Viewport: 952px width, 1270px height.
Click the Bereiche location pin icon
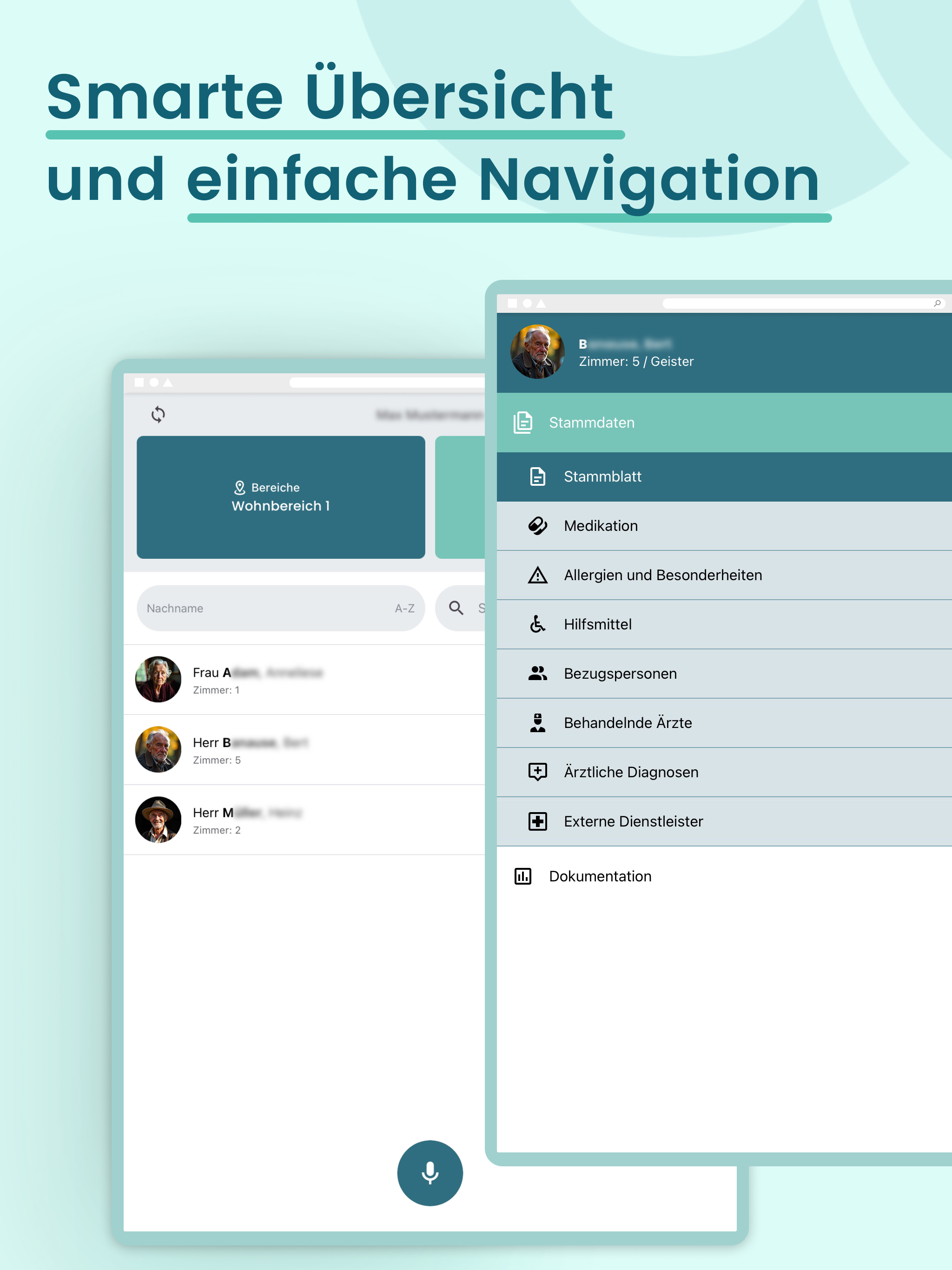pos(240,488)
